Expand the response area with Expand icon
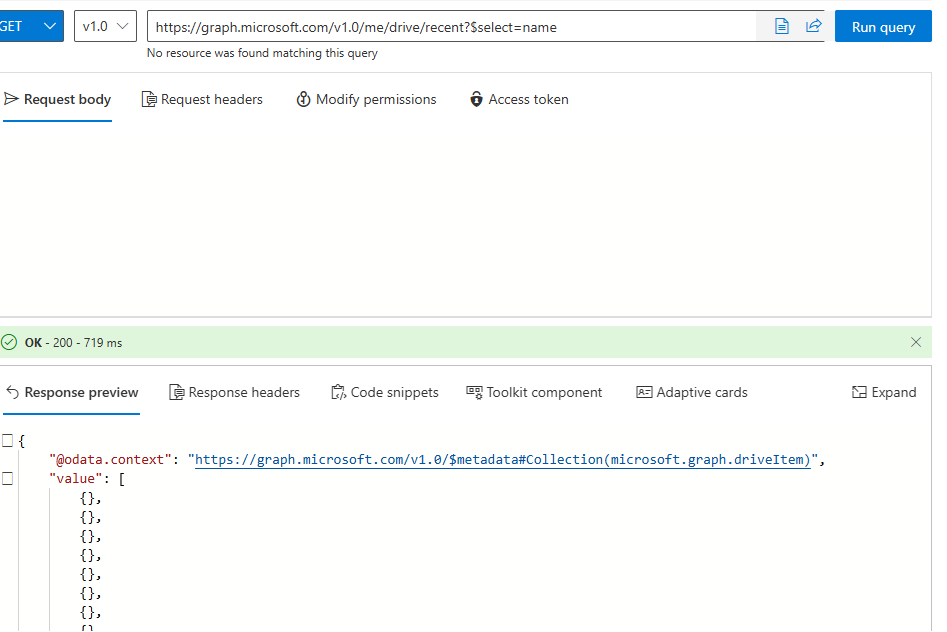Image resolution: width=947 pixels, height=632 pixels. 858,392
